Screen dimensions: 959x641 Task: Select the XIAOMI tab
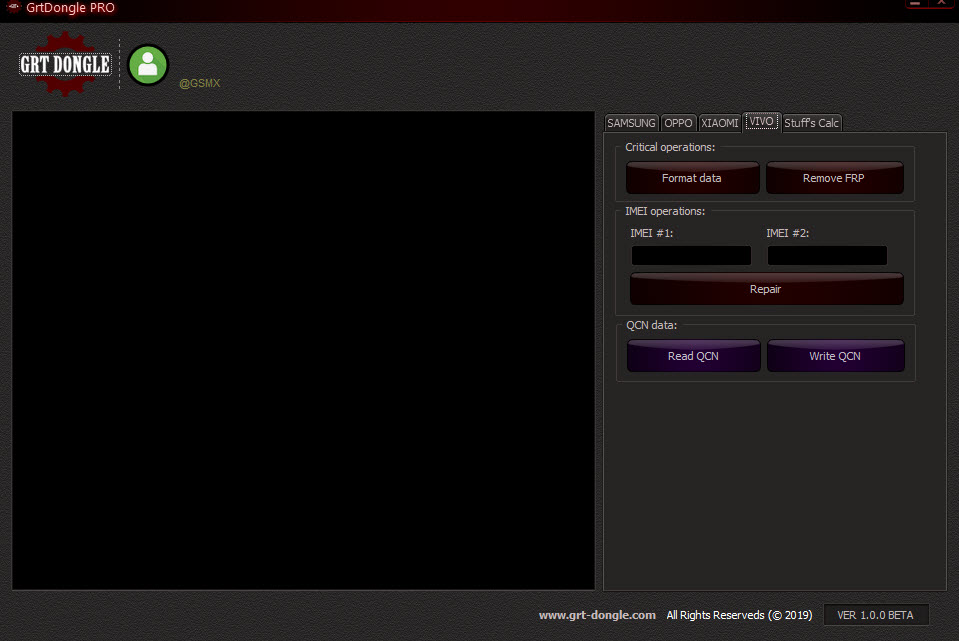tap(720, 123)
